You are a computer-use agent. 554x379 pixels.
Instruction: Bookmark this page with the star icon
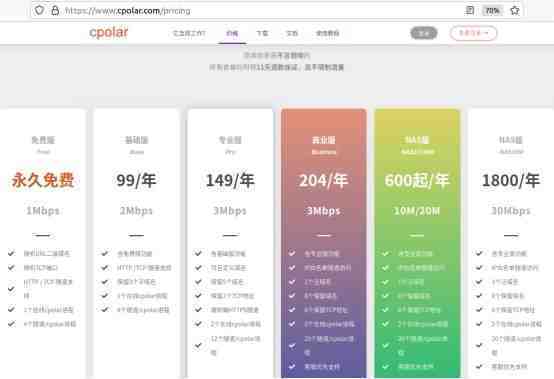point(515,11)
